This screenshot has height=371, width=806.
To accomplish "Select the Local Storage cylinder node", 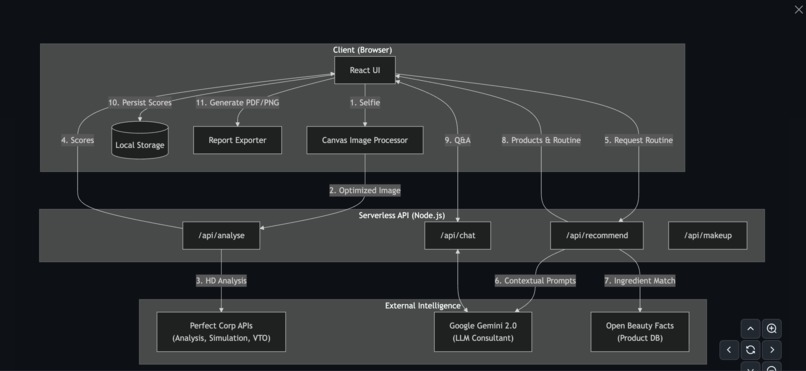I will 140,140.
